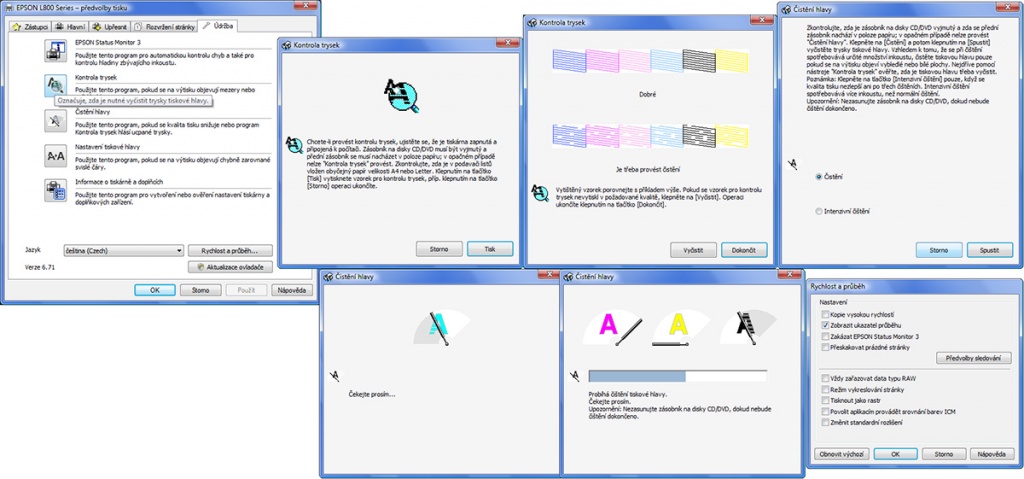Click Aktualizace ovladače button
Screen dimensions: 1024x479
(231, 267)
